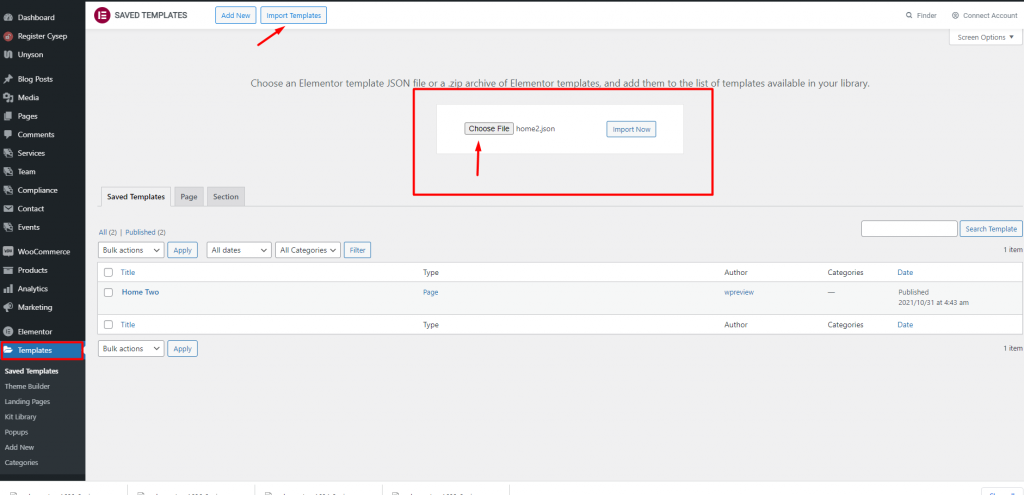1024x495 pixels.
Task: Open Popups submenu item
Action: (16, 432)
